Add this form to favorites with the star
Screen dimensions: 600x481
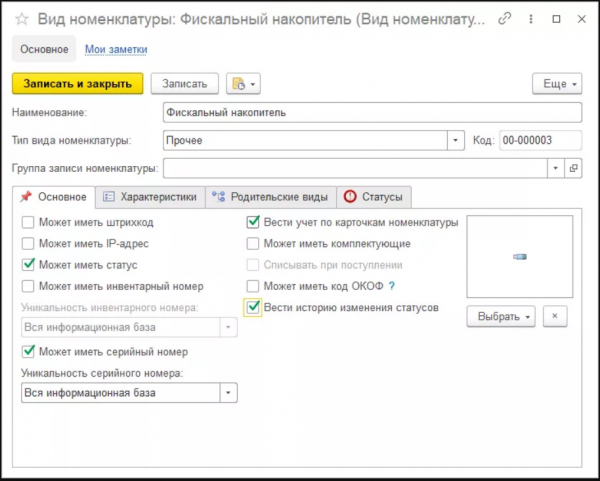click(22, 19)
